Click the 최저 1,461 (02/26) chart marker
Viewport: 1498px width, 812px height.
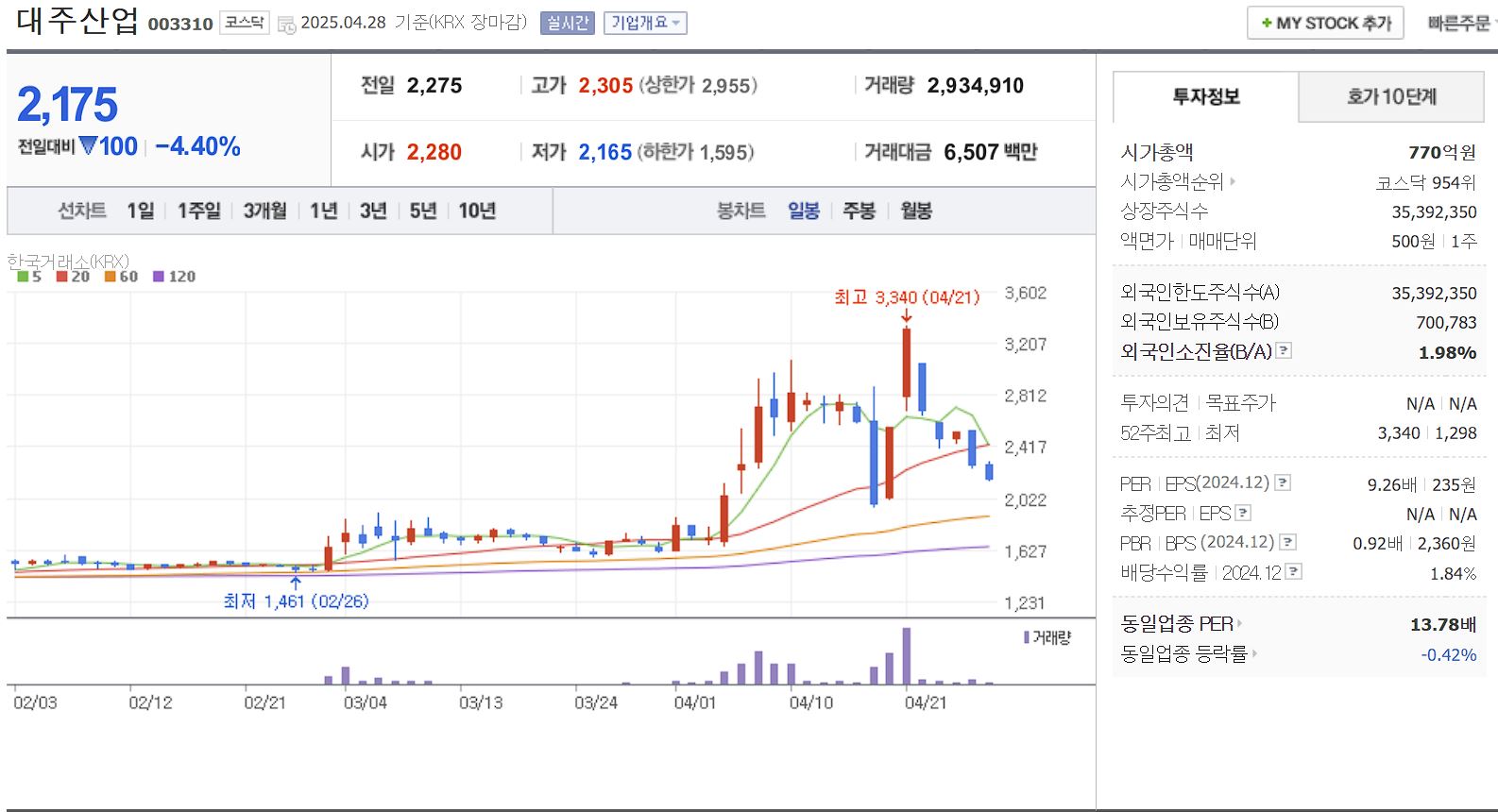(296, 601)
